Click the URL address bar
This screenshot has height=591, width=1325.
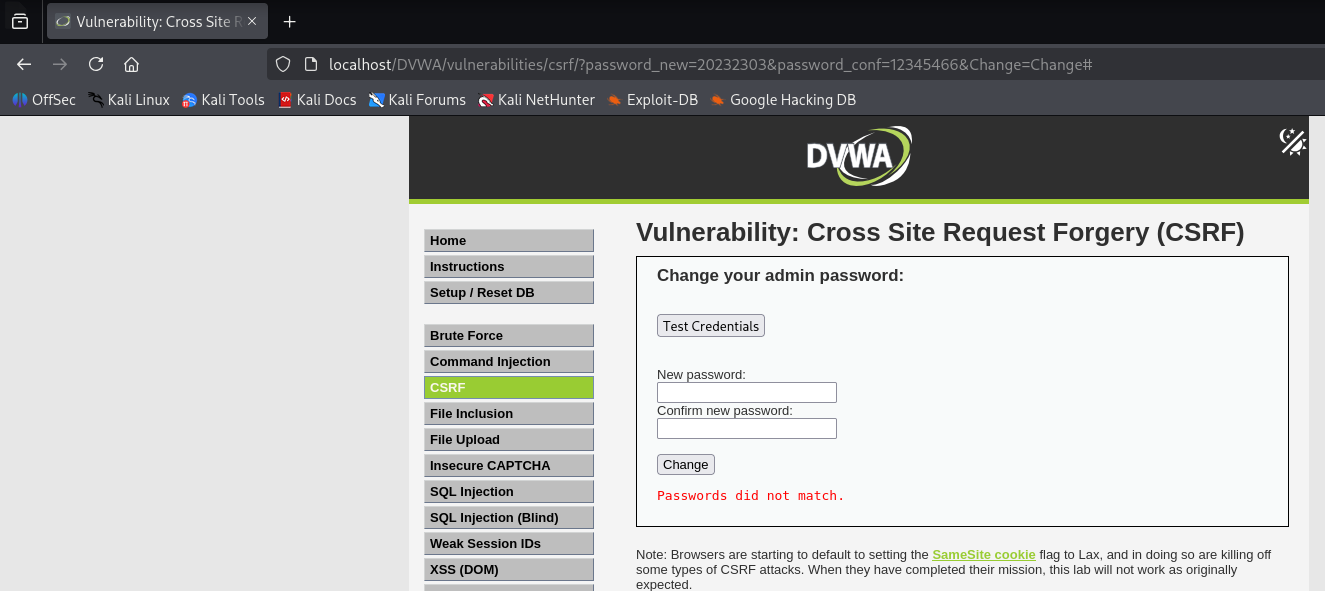pos(710,64)
